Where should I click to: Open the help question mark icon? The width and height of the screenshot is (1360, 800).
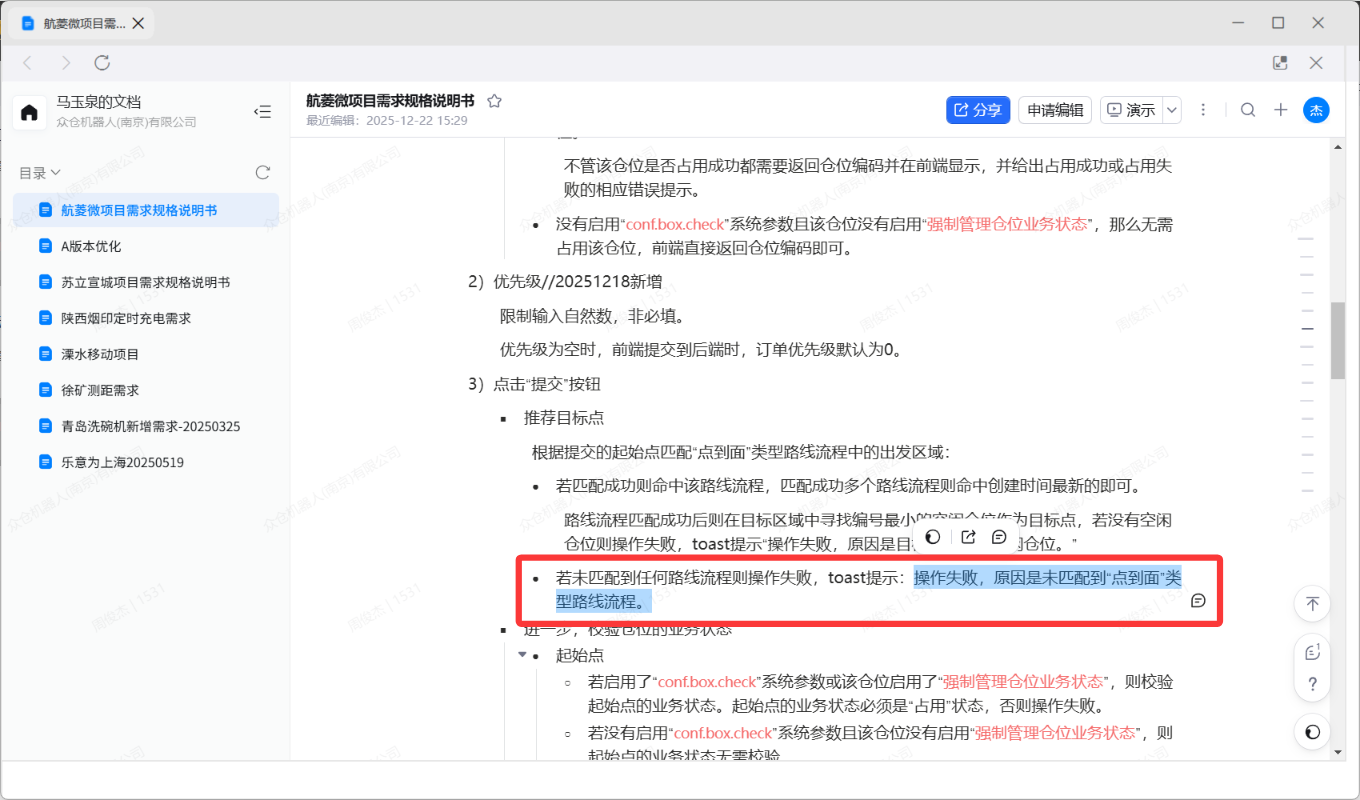(1312, 685)
